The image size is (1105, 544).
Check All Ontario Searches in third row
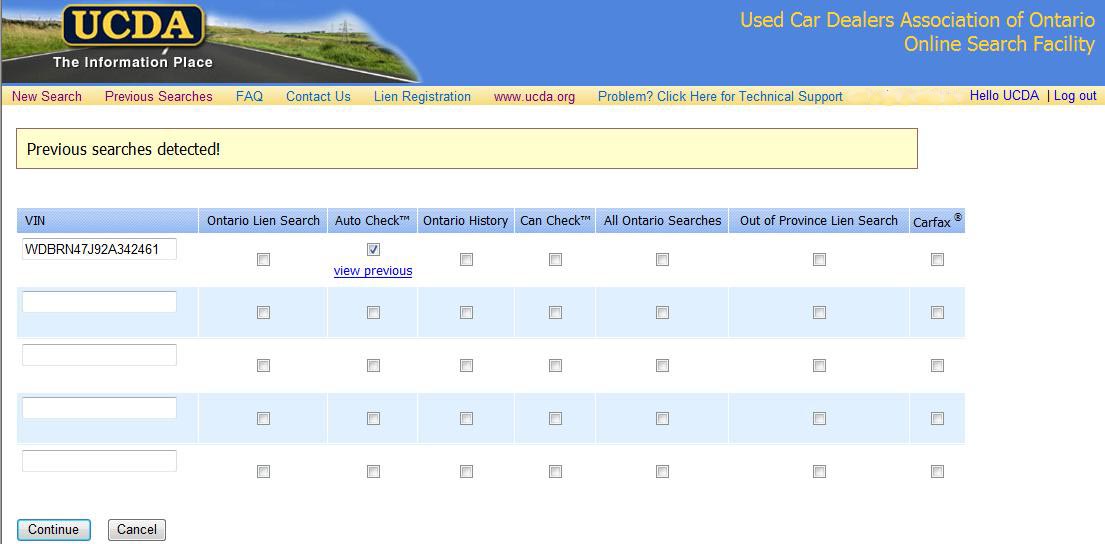pos(662,366)
